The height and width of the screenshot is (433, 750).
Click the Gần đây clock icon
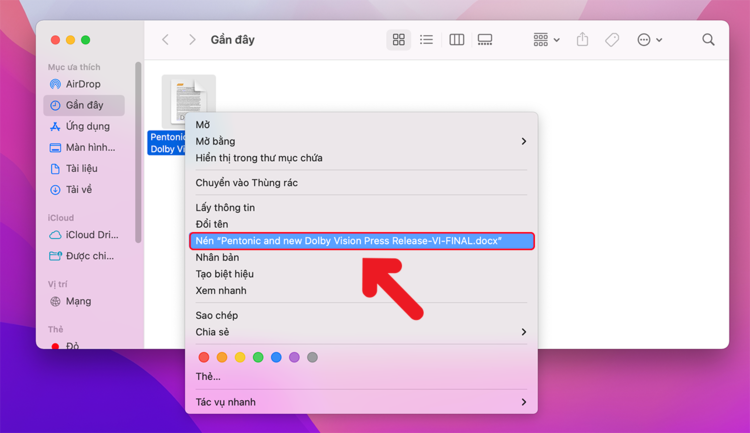pos(55,105)
